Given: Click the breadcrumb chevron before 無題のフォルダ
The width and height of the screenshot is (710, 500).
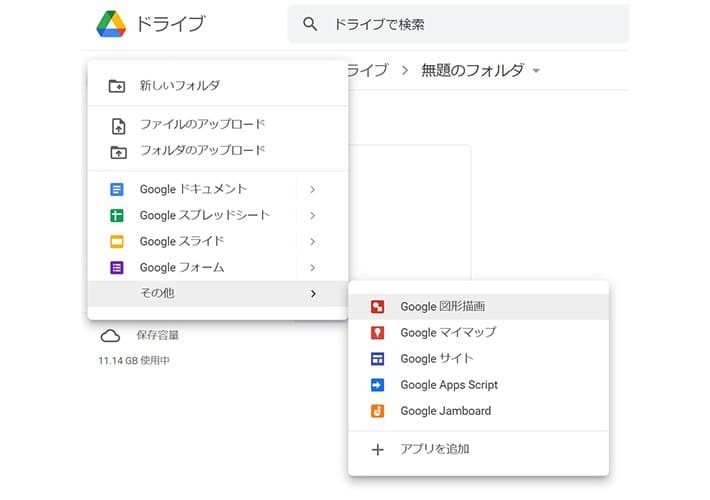Looking at the screenshot, I should coord(405,71).
